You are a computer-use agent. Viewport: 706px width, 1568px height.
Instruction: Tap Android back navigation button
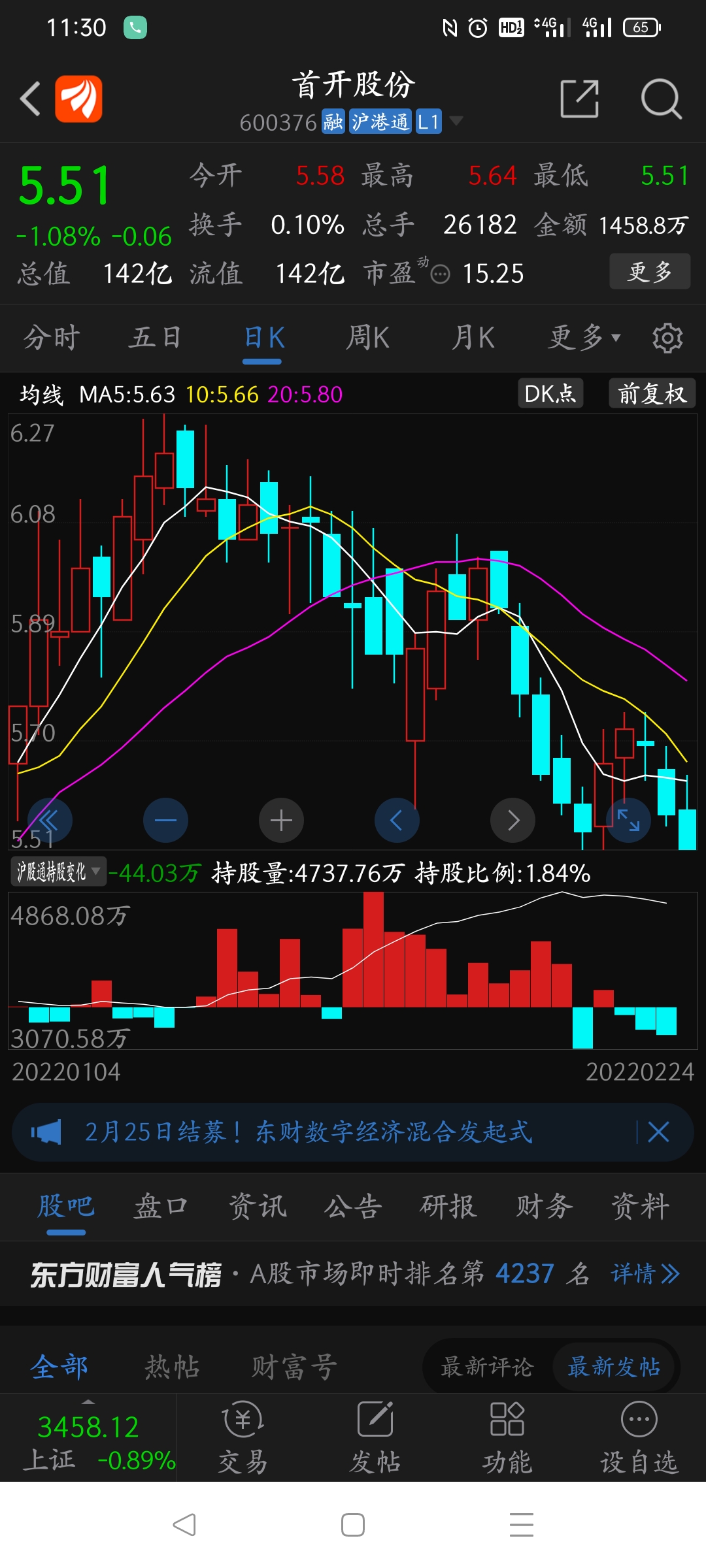point(184,1525)
